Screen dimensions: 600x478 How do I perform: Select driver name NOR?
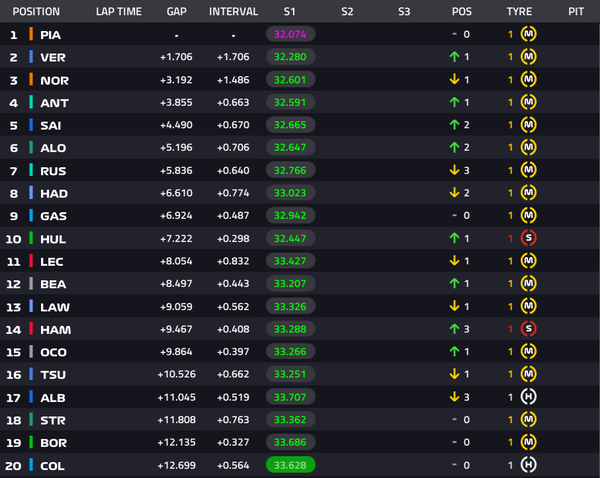(55, 80)
